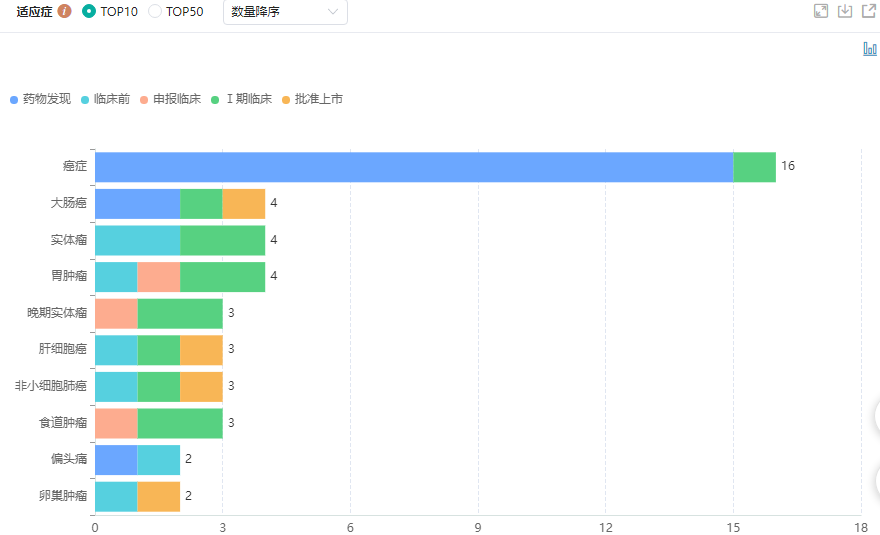Click the download chart icon
Viewport: 880px width, 535px height.
845,11
